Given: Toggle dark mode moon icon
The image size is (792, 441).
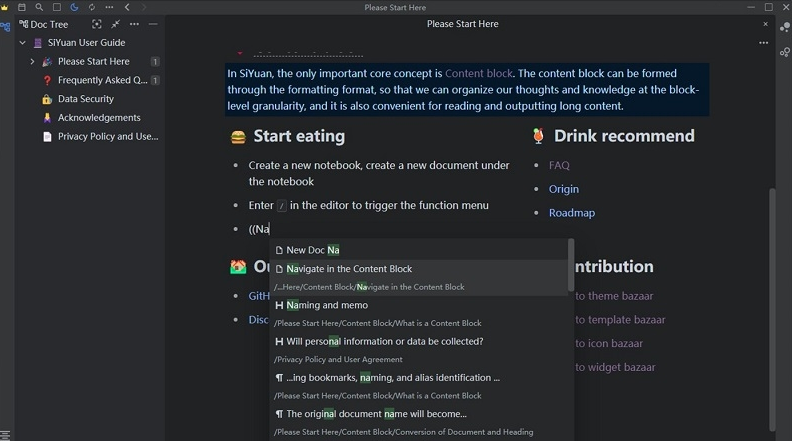Looking at the screenshot, I should click(x=74, y=7).
